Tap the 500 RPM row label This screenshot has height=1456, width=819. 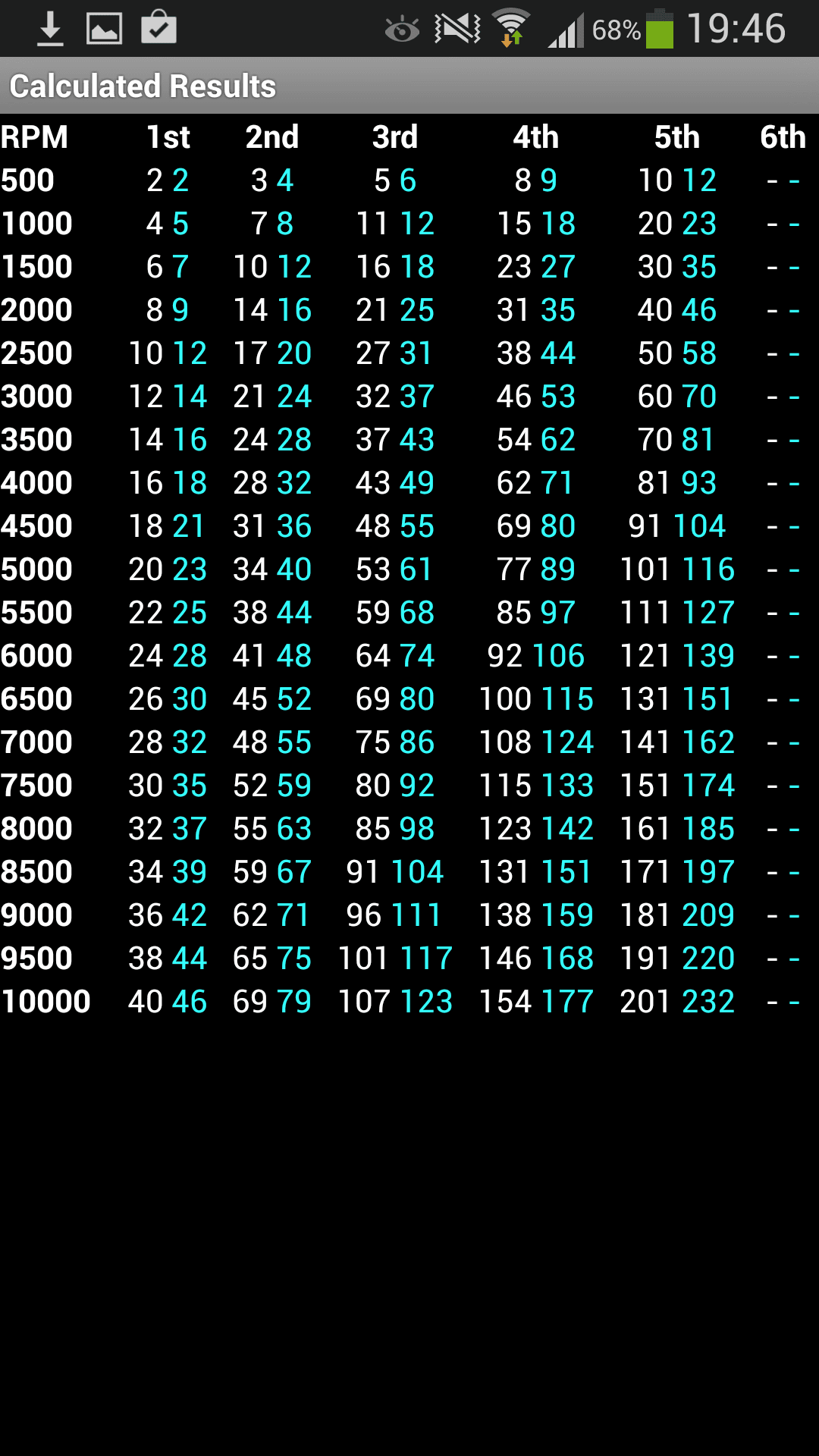pyautogui.click(x=27, y=180)
